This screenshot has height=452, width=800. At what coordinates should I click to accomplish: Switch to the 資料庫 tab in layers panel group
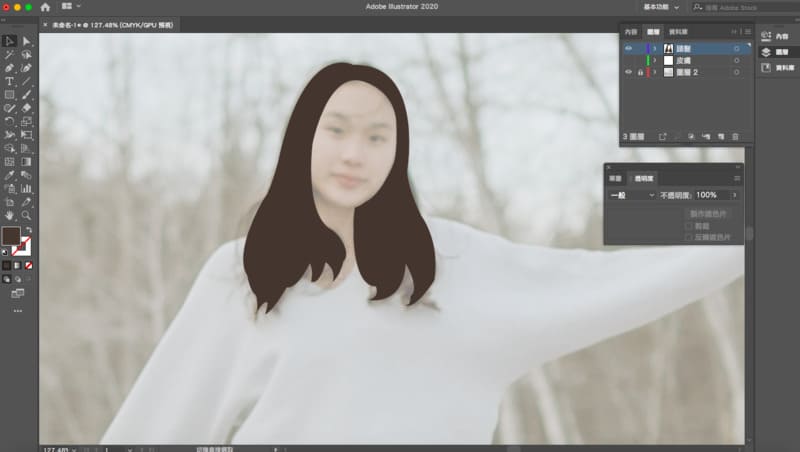click(678, 32)
